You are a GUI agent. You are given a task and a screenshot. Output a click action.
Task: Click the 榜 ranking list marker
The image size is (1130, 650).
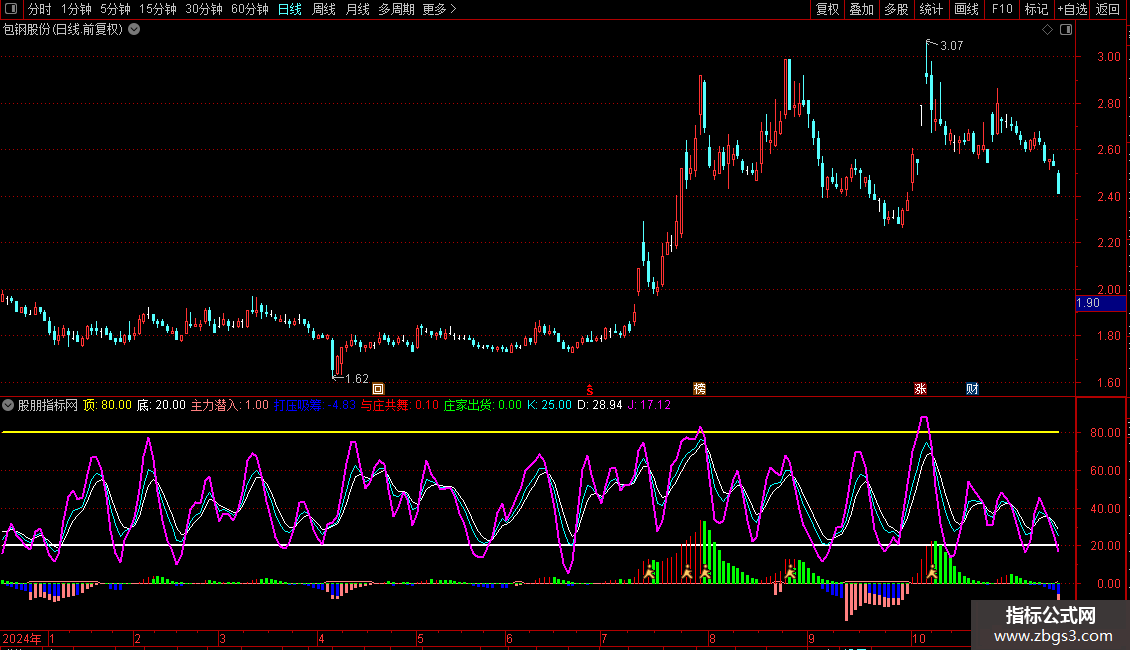699,389
